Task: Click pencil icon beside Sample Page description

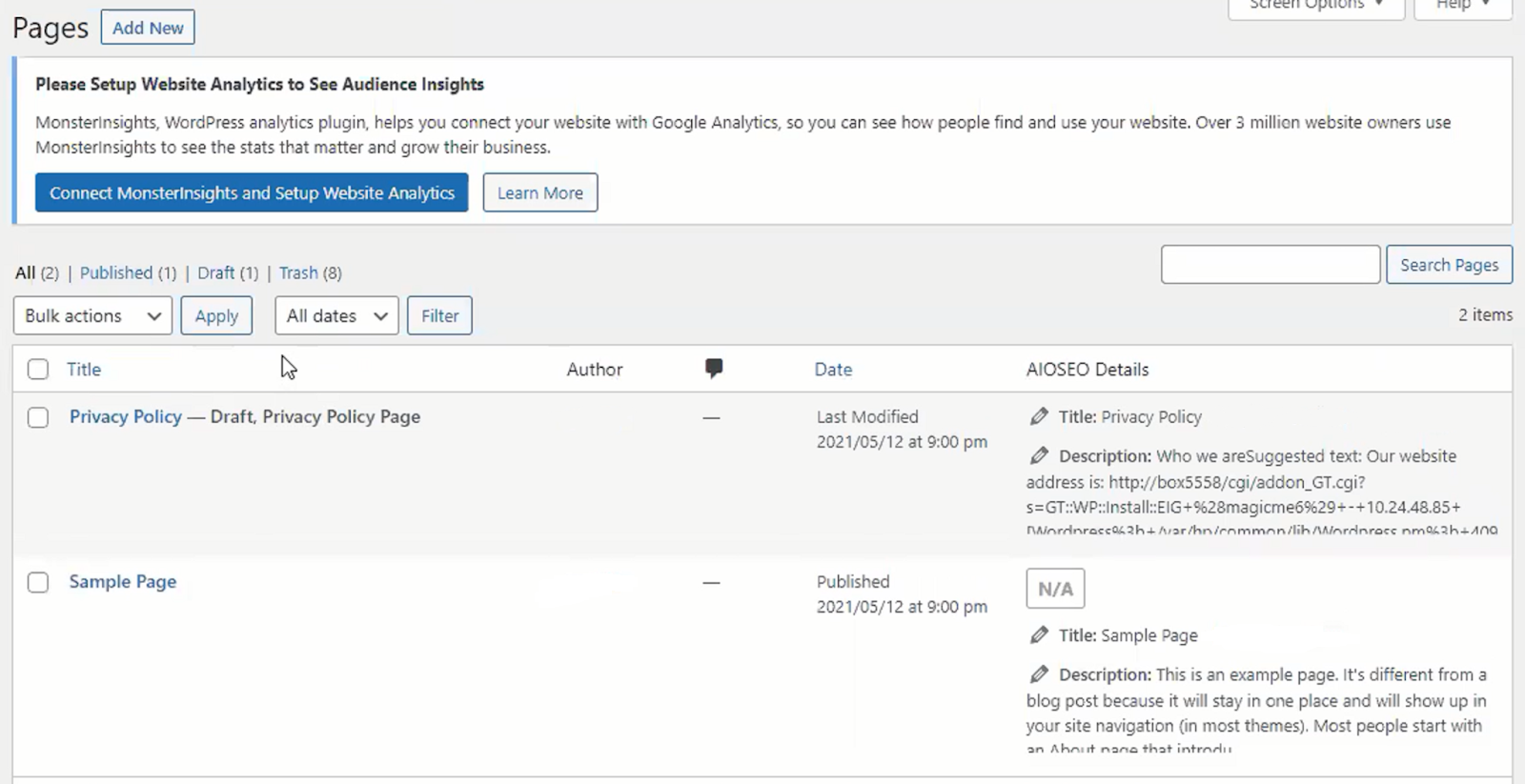Action: click(x=1039, y=674)
